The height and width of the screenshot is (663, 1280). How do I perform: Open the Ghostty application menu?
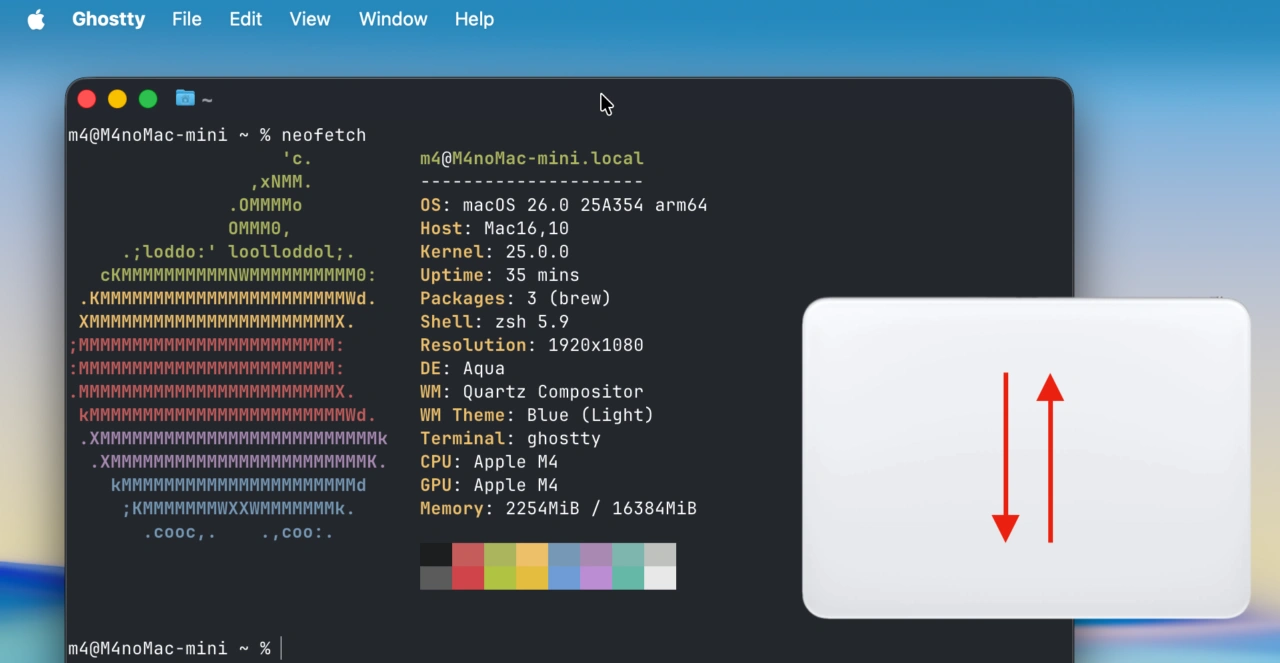108,18
